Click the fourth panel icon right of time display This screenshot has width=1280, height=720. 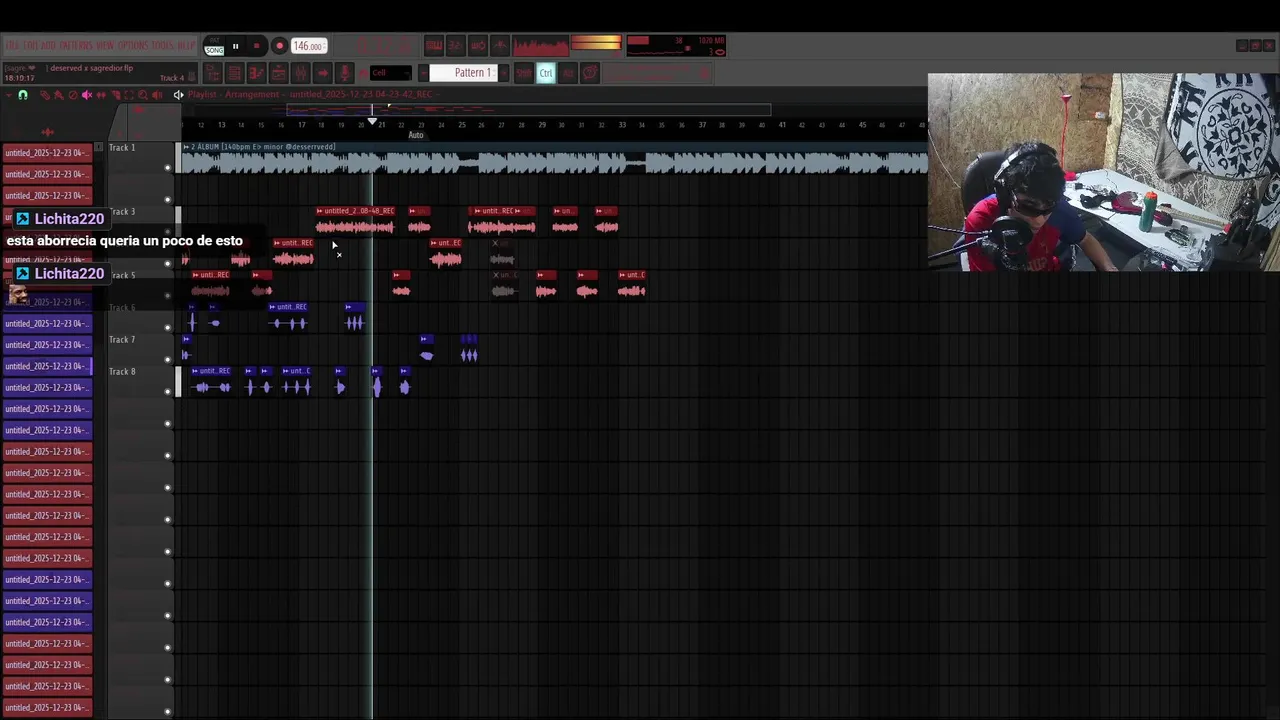pos(500,46)
